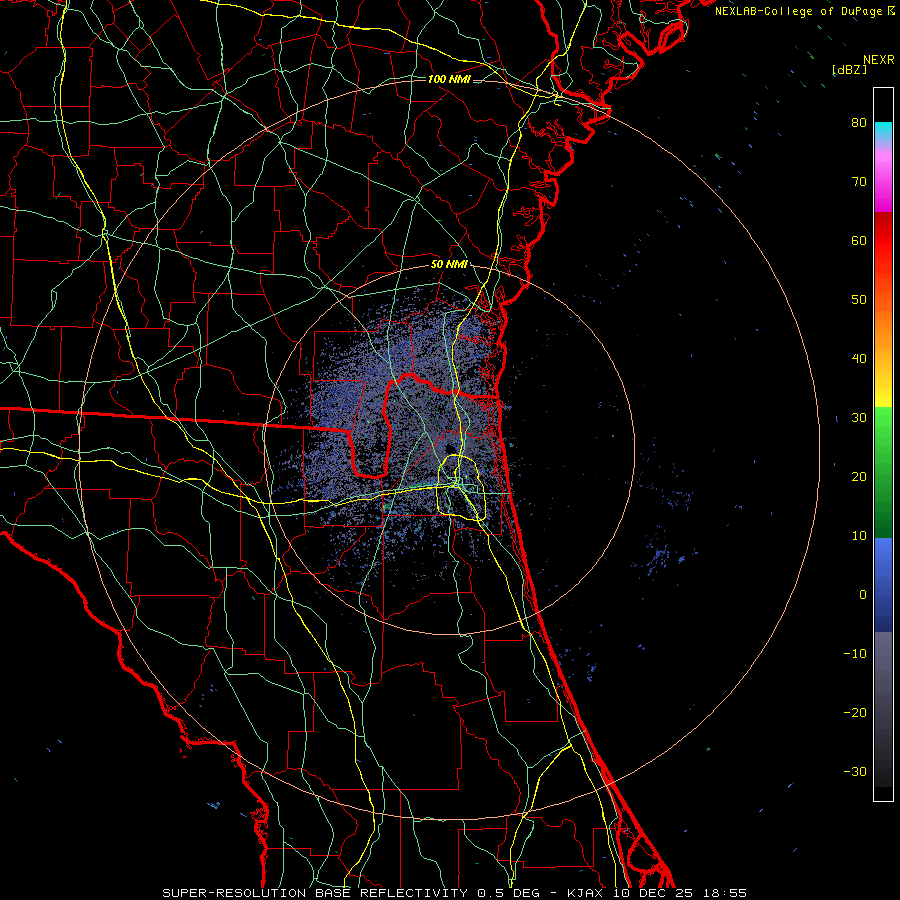Click the blue segment of the color bar
This screenshot has width=900, height=900.
883,584
